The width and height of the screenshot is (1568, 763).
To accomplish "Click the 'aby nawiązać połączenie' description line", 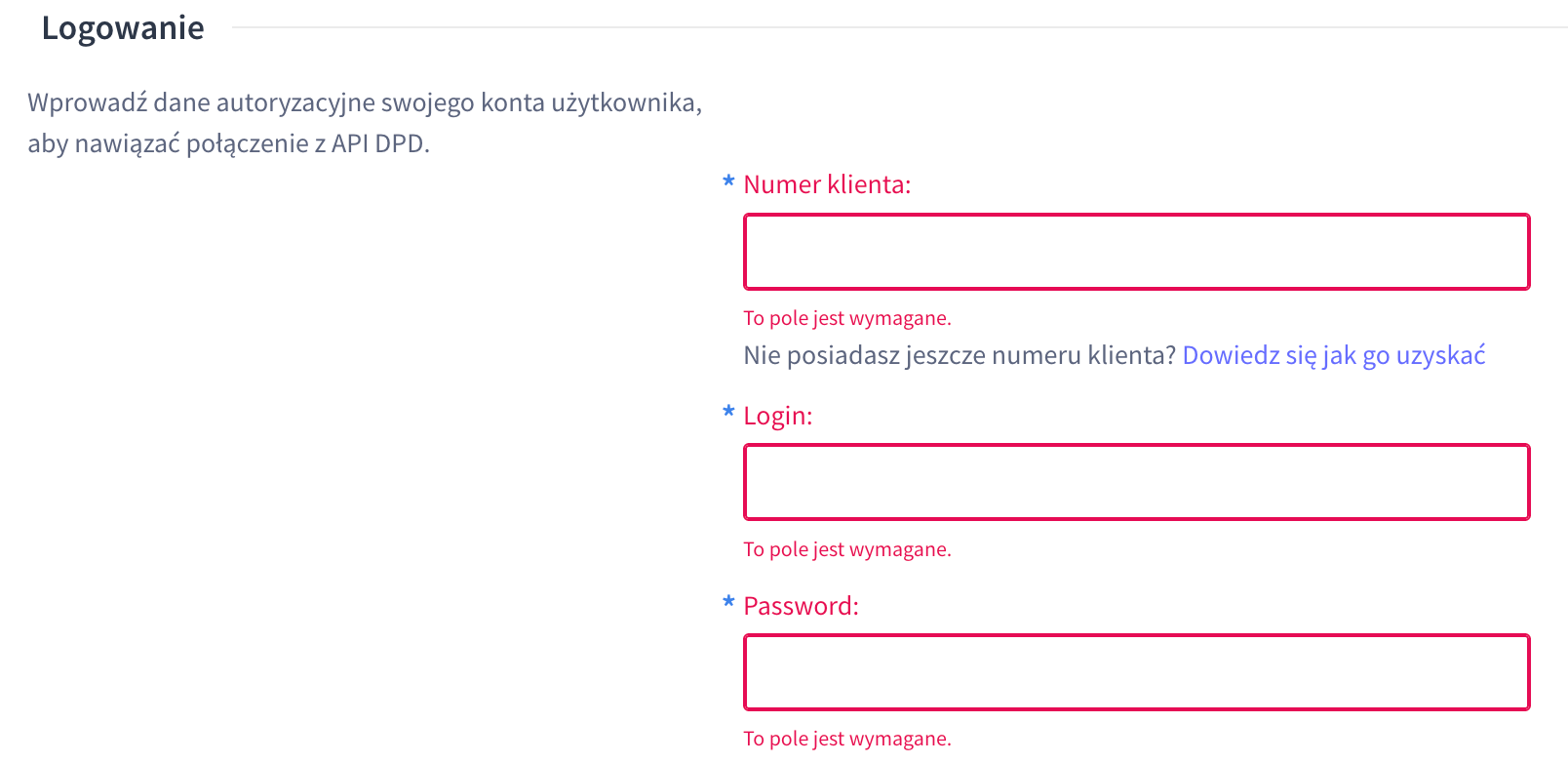I will 168,143.
